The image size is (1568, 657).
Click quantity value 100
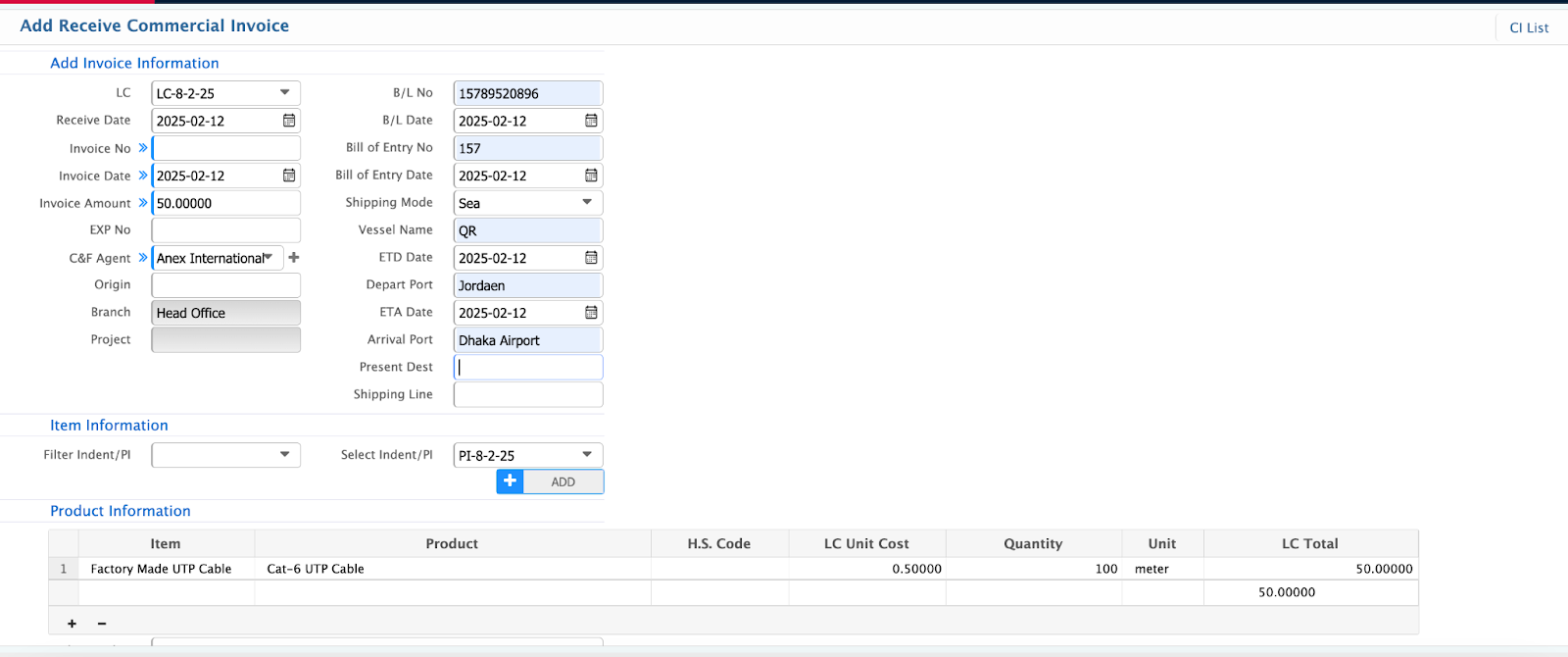point(1033,569)
